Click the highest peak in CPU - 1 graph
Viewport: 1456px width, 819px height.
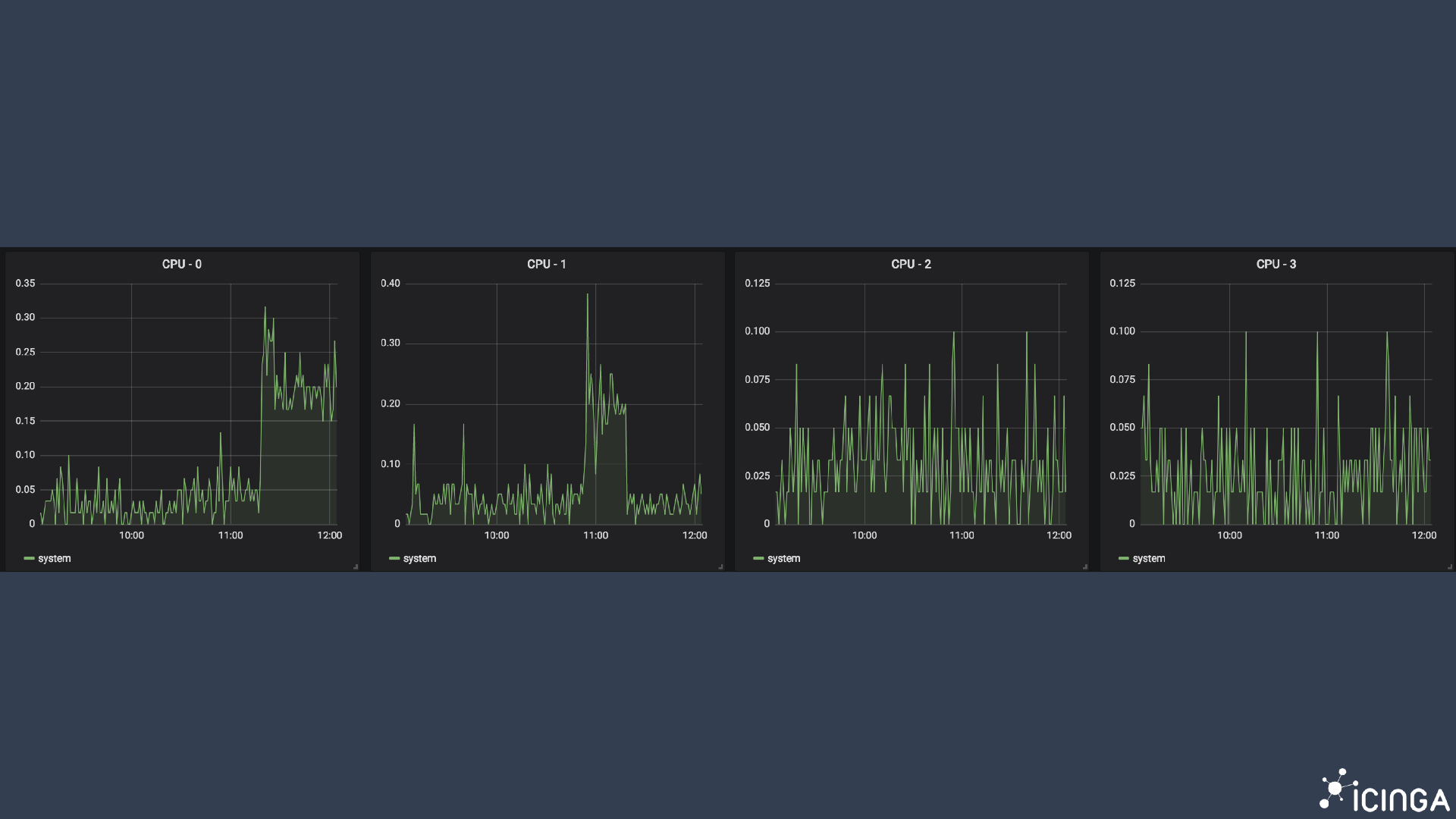(587, 295)
